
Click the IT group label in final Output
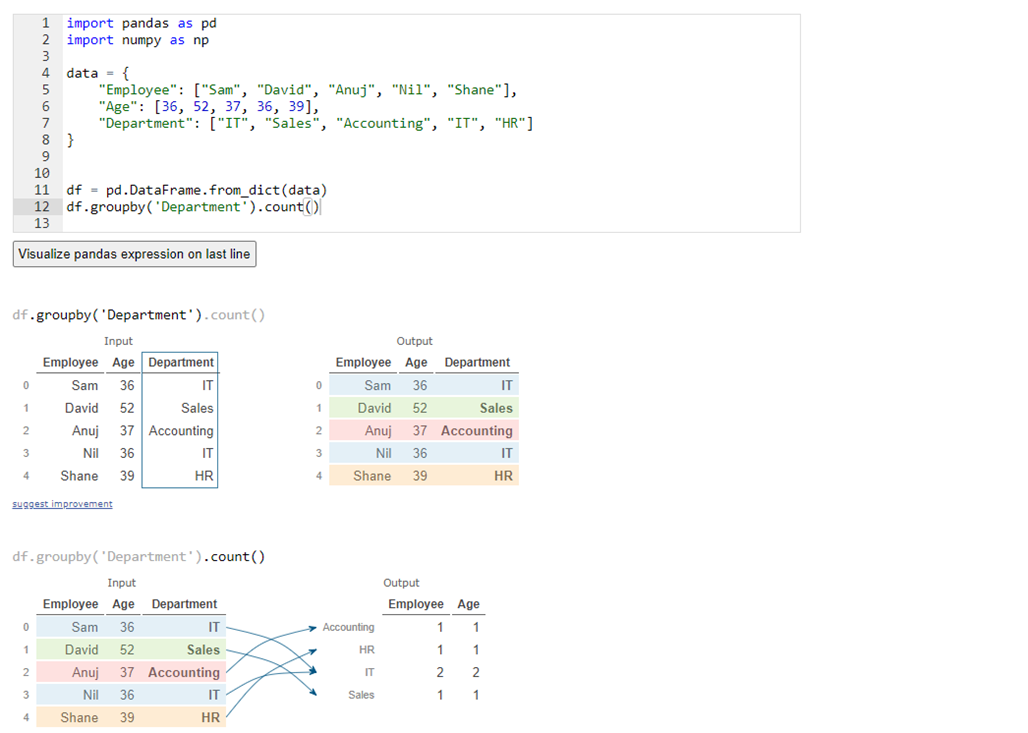point(368,673)
